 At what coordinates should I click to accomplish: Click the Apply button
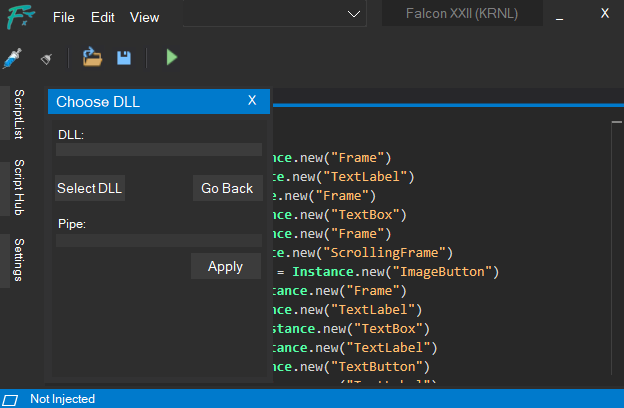226,266
